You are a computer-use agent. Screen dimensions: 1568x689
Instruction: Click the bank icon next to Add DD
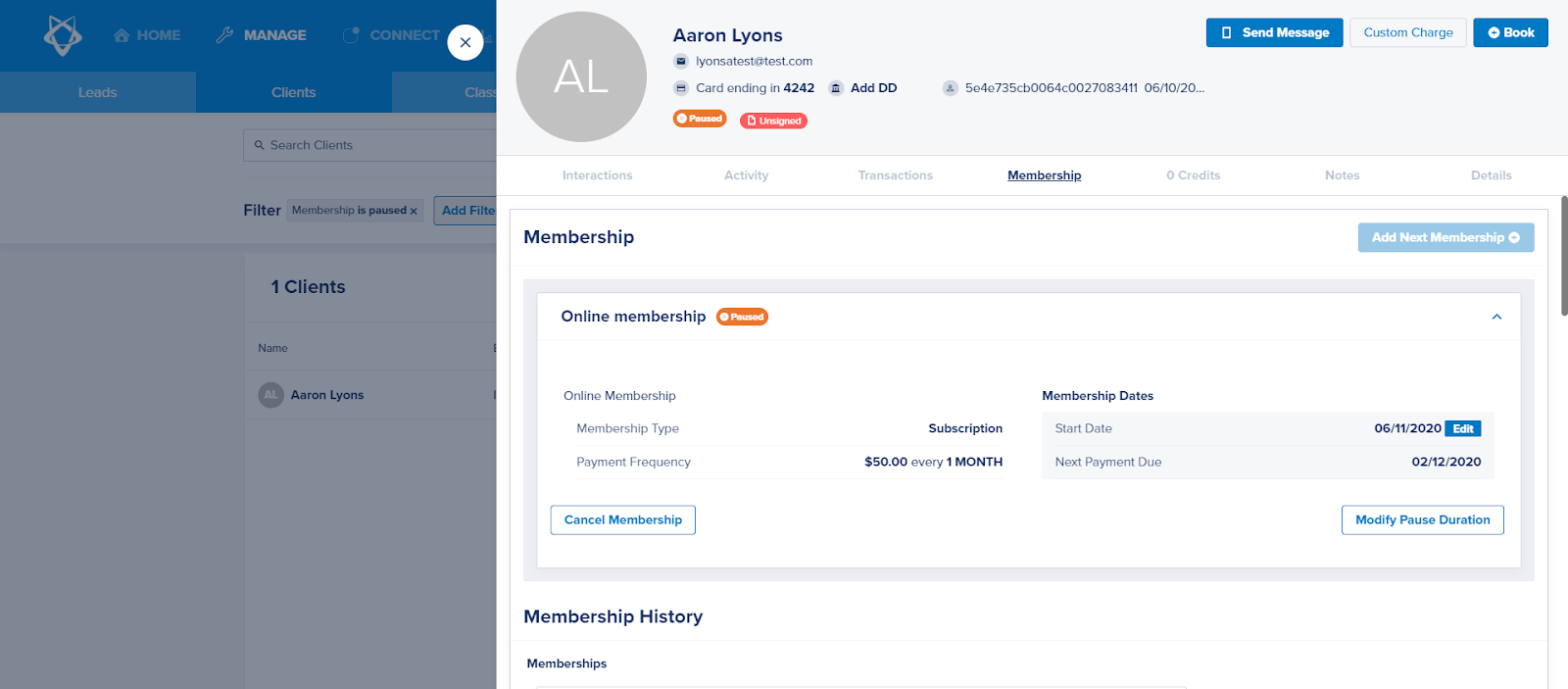(836, 88)
